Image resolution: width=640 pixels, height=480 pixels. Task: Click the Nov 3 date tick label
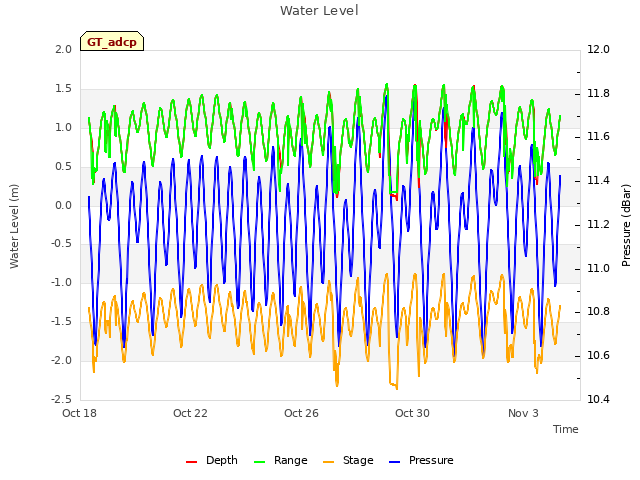click(523, 413)
